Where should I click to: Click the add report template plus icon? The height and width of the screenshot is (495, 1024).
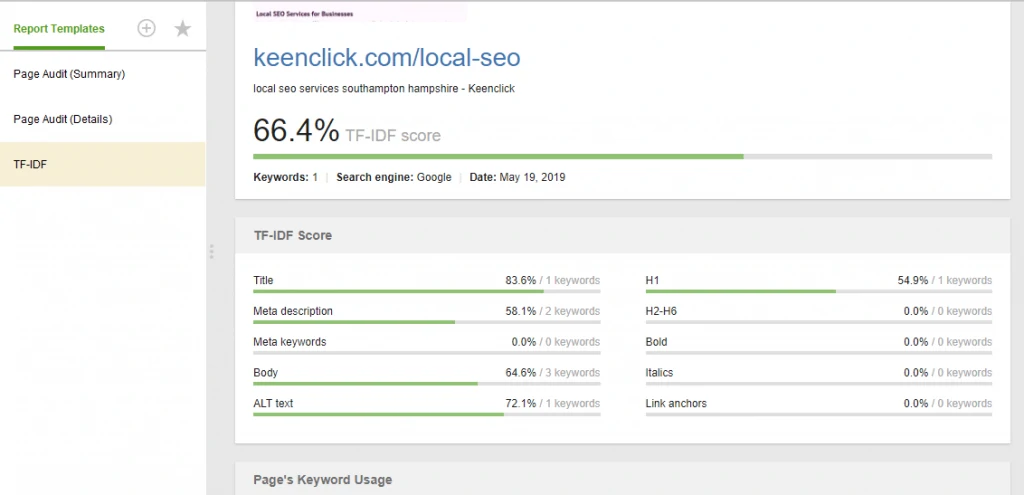146,28
